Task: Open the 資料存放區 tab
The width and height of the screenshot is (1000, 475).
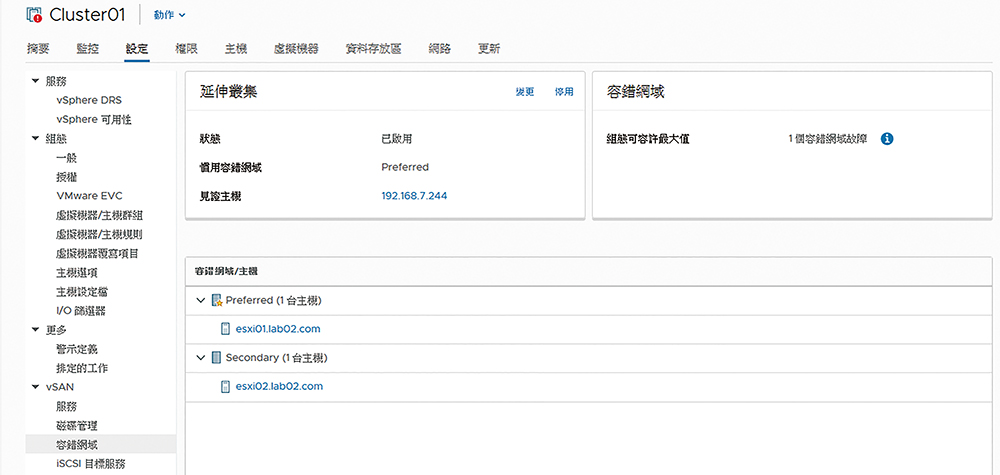Action: point(372,48)
